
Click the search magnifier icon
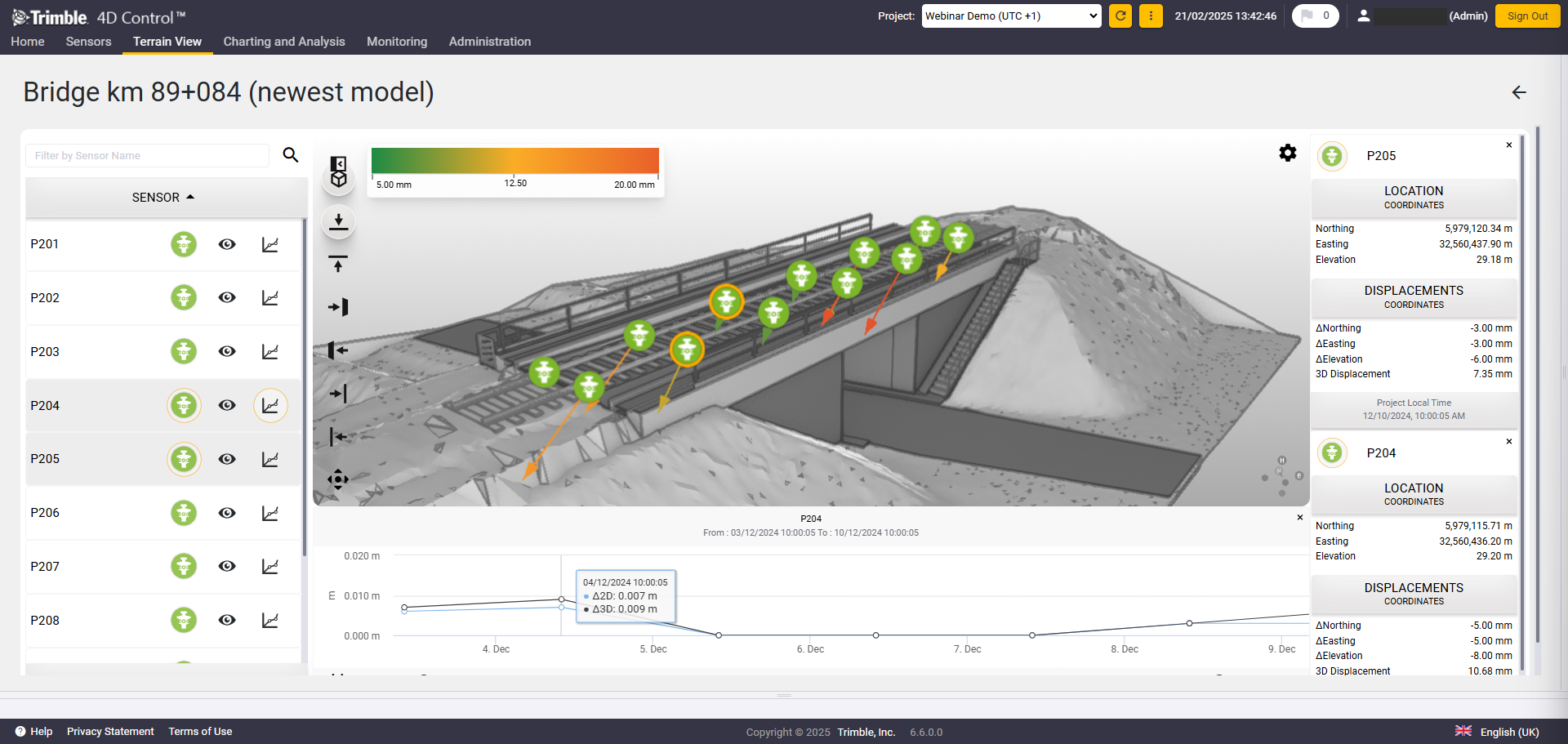coord(291,155)
